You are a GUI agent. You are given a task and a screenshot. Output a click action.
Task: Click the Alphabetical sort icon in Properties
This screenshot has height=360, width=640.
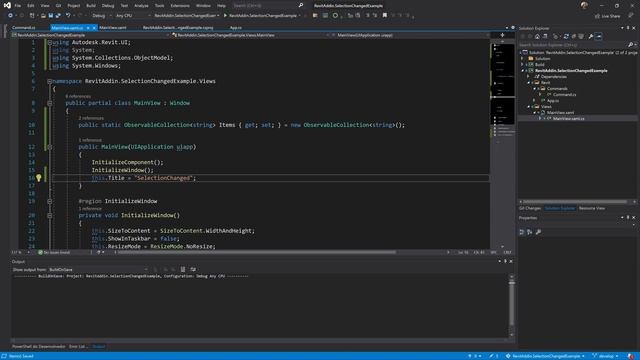click(529, 232)
